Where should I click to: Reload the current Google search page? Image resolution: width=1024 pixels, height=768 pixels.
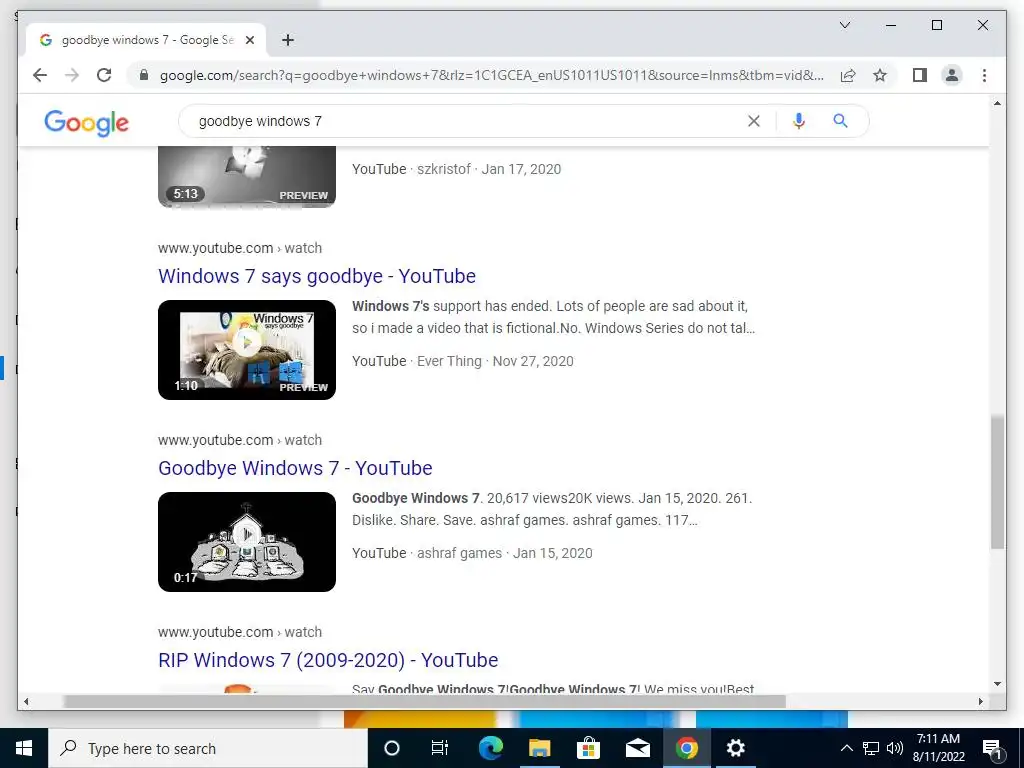(x=104, y=75)
